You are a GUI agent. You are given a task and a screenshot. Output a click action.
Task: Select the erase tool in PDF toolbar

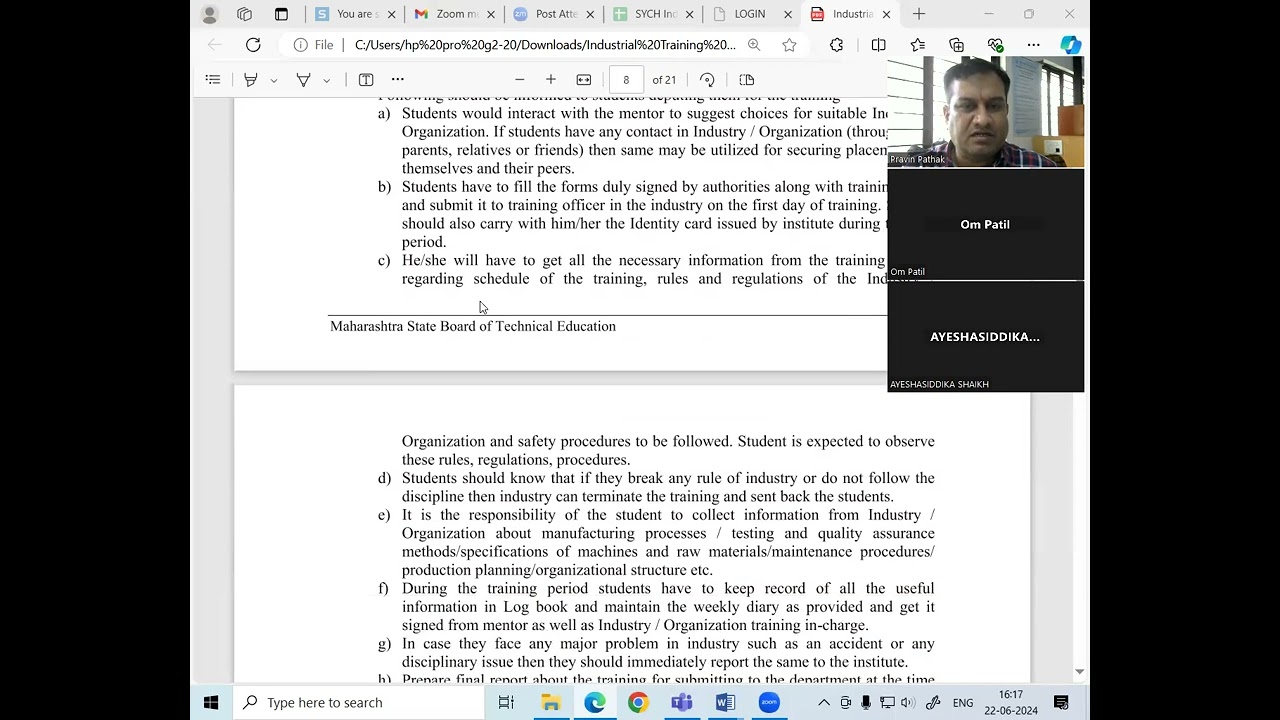303,80
